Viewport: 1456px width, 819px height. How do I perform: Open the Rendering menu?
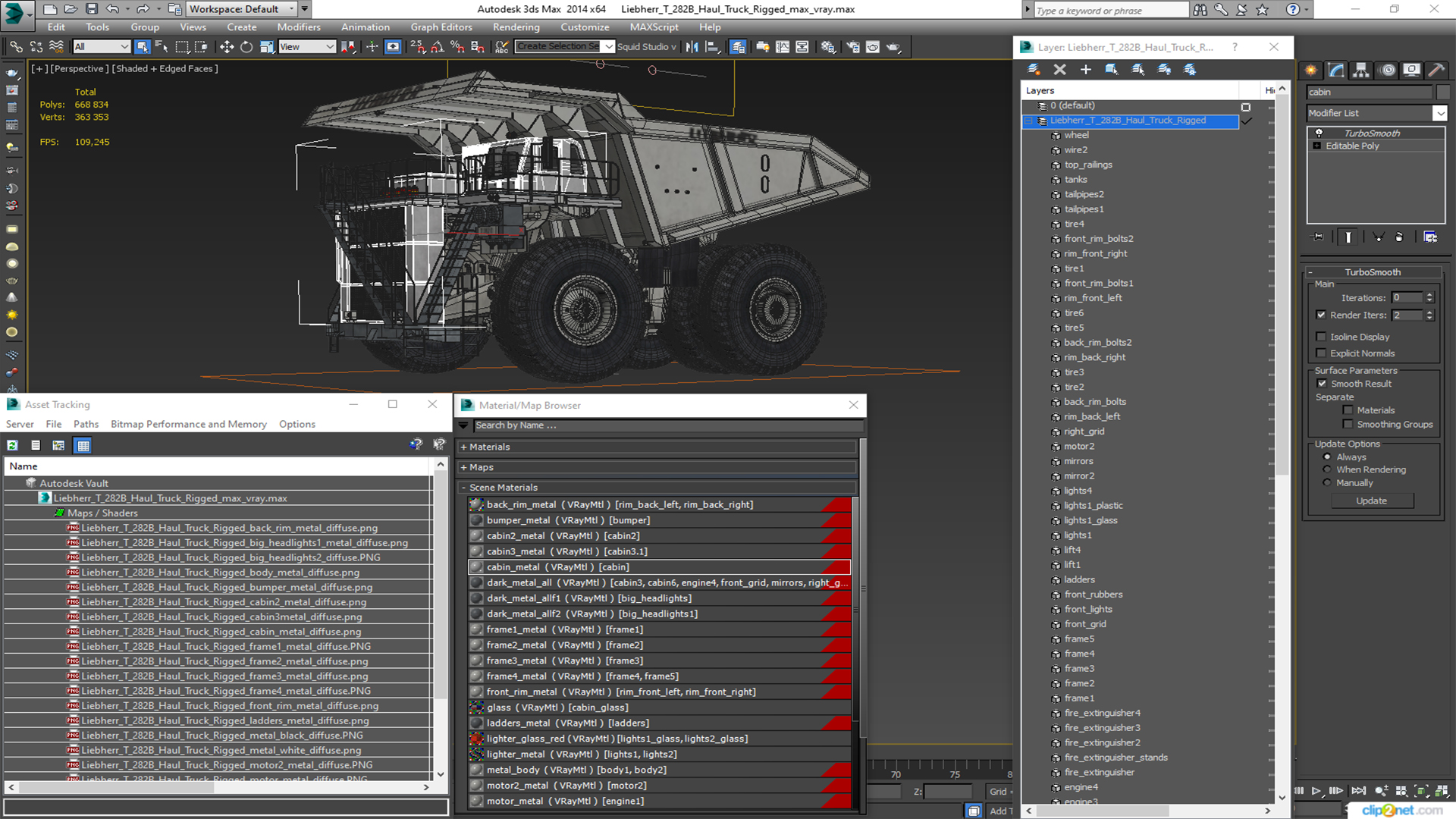(x=516, y=27)
